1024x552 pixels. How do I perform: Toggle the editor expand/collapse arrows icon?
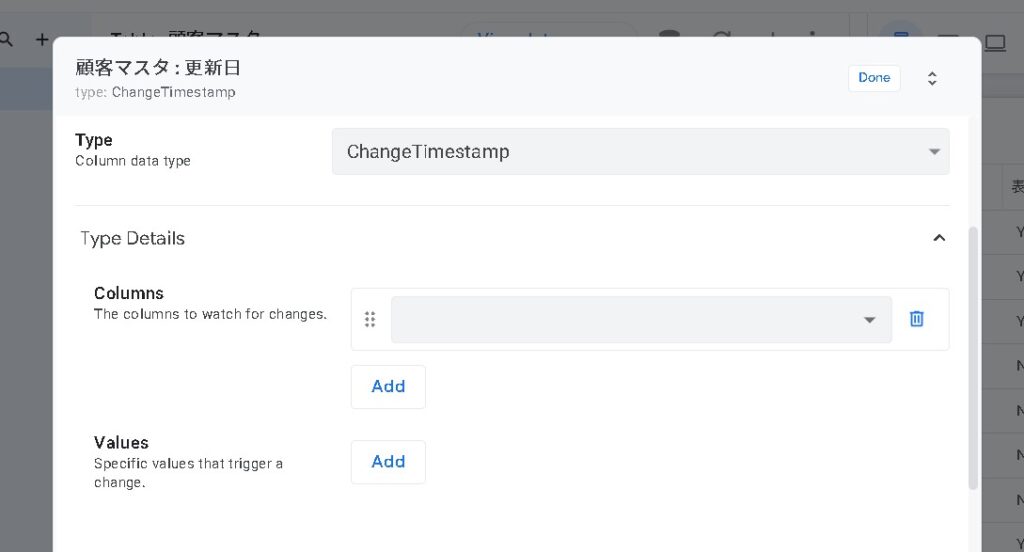pos(932,78)
